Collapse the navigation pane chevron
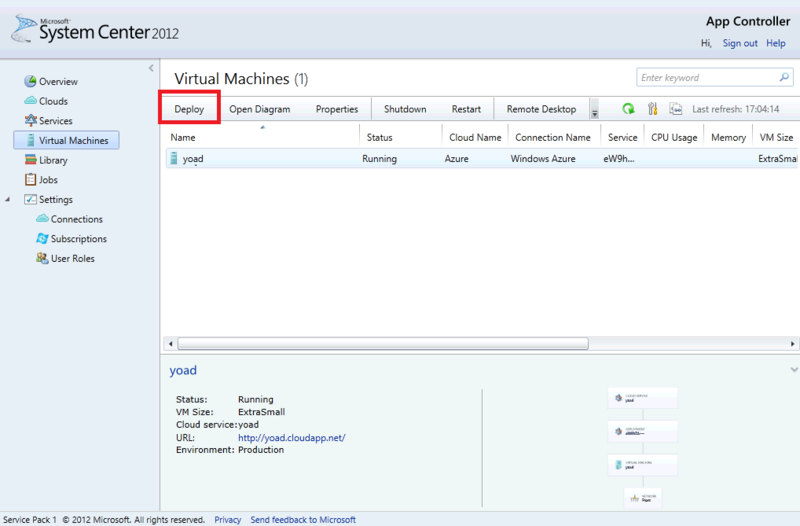The image size is (800, 526). (x=151, y=68)
